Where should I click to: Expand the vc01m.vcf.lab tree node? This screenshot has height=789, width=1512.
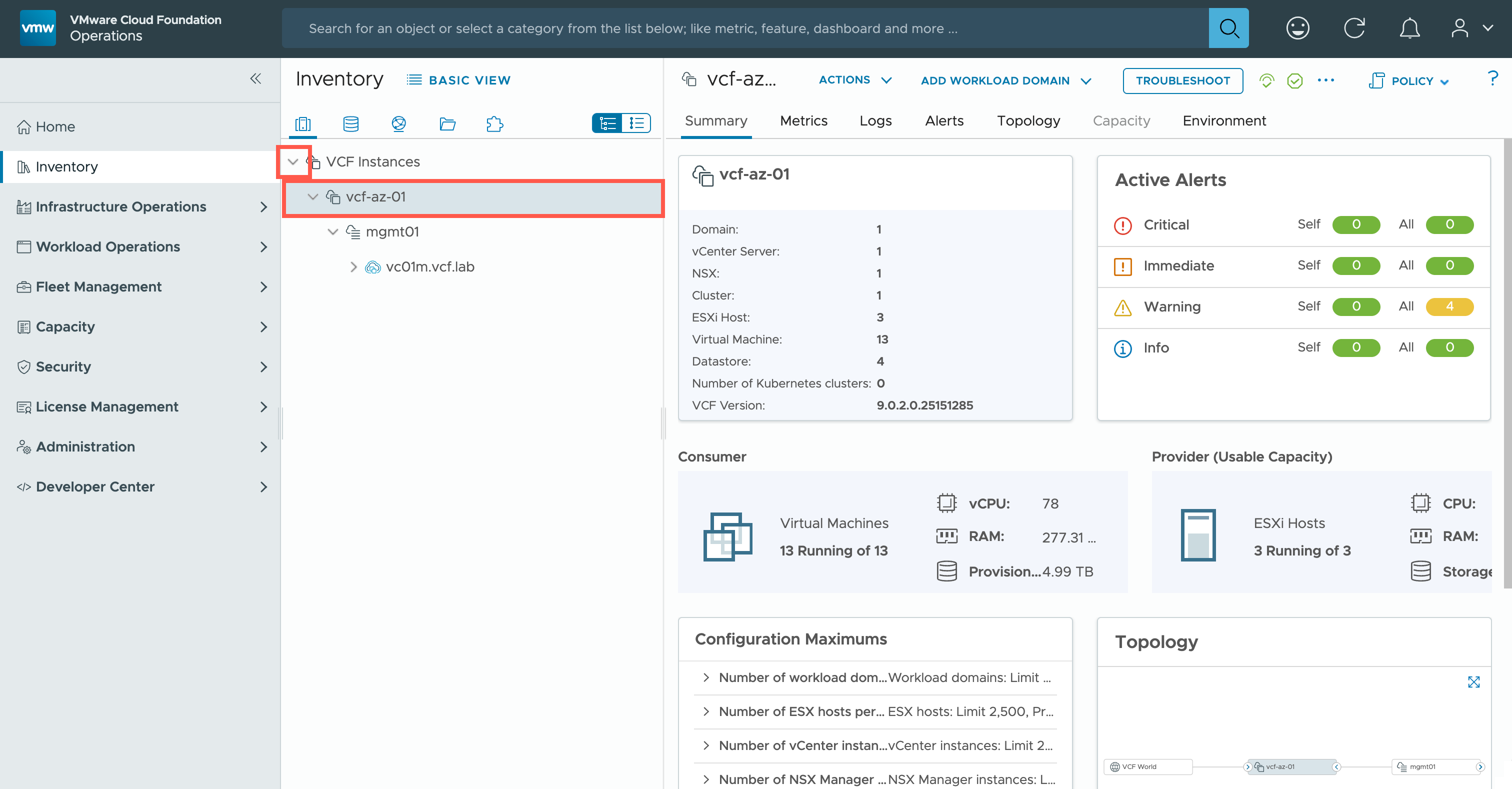(x=353, y=266)
